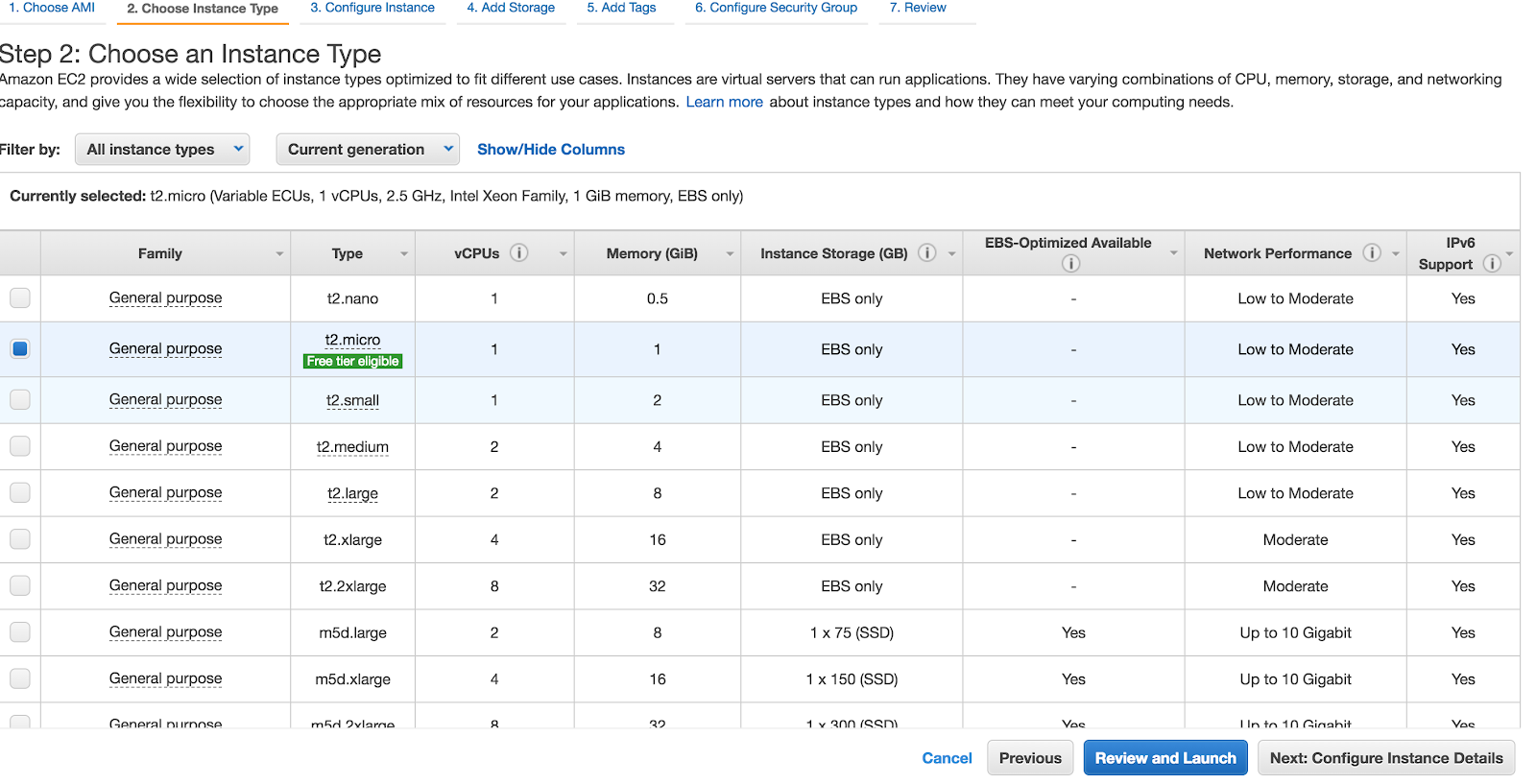Click Show/Hide Columns link

(x=551, y=150)
